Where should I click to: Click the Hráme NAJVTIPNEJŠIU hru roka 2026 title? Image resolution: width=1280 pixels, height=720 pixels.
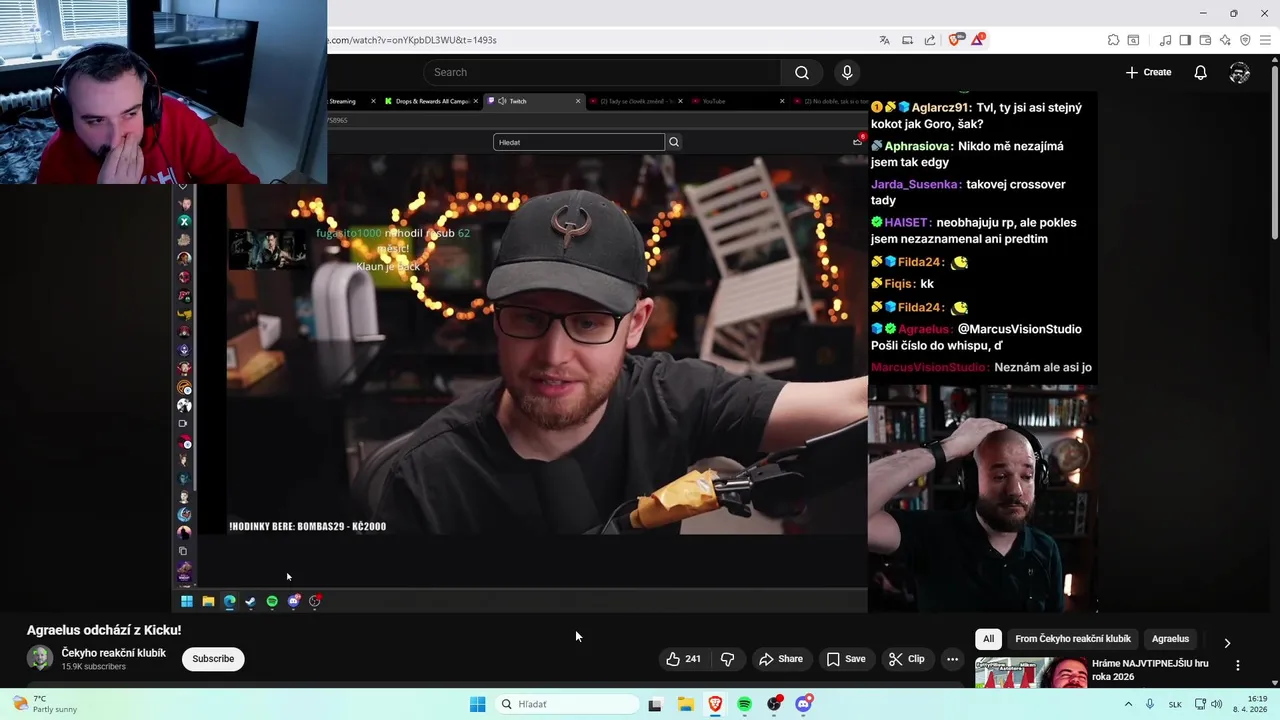(x=1151, y=670)
